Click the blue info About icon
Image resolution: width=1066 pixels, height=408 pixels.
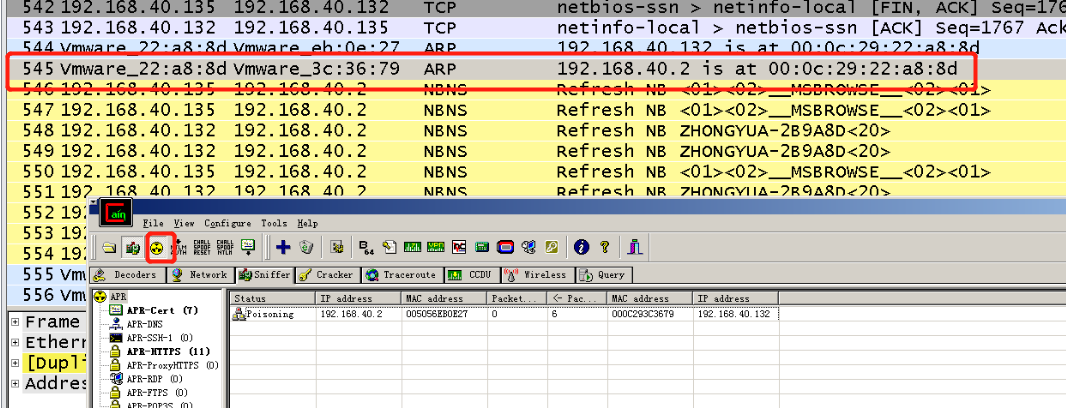click(581, 248)
